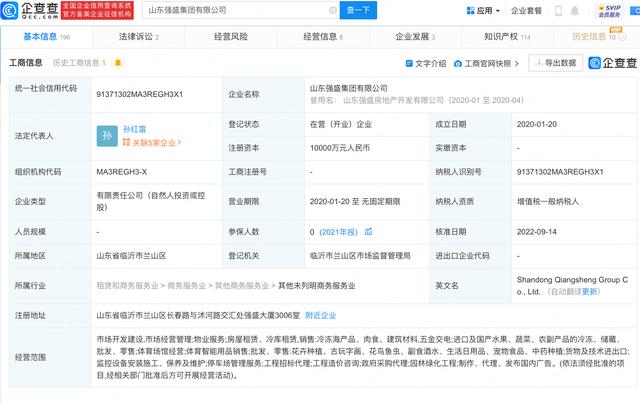Click the 更新 link beside English name
Image resolution: width=640 pixels, height=404 pixels.
(590, 292)
